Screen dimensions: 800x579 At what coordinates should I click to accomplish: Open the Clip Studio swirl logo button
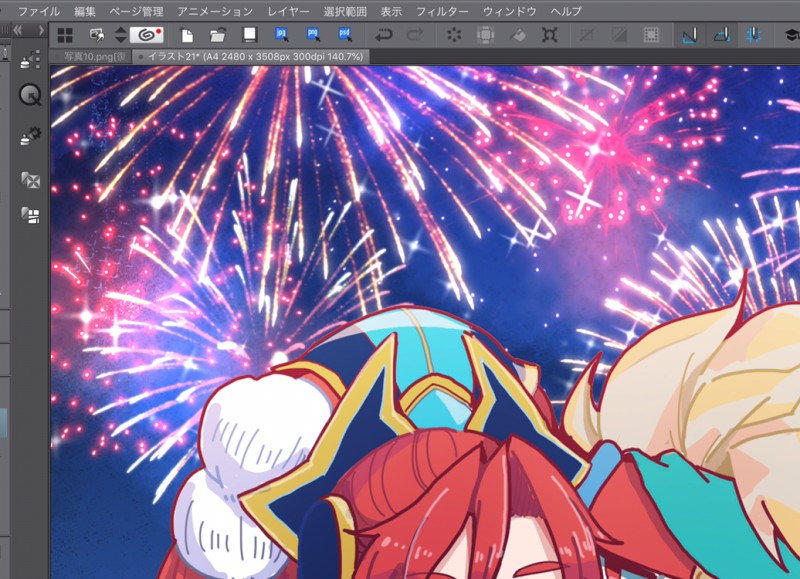click(x=146, y=35)
